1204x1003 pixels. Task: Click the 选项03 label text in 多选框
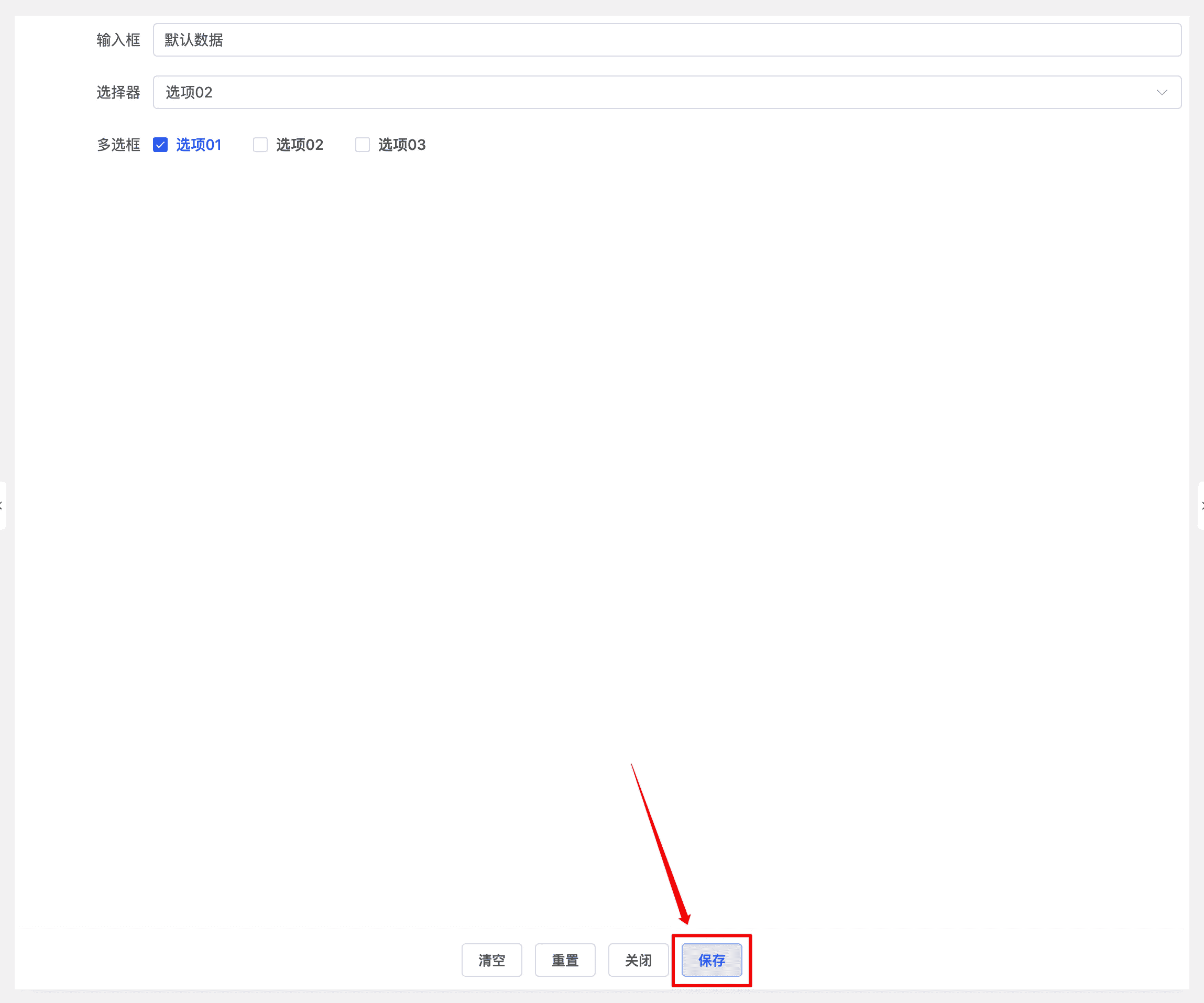coord(401,145)
